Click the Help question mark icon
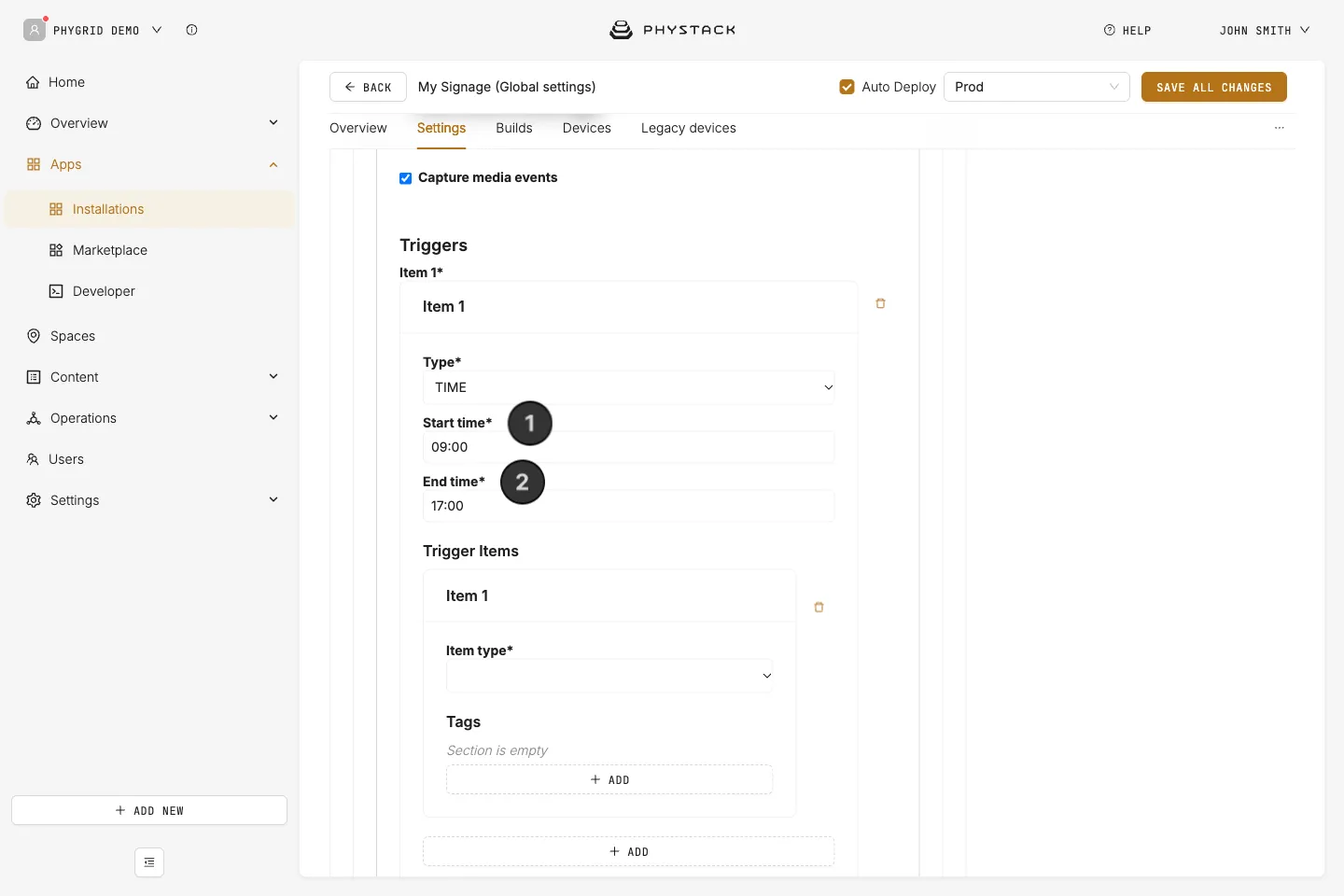The height and width of the screenshot is (896, 1344). pos(1110,30)
